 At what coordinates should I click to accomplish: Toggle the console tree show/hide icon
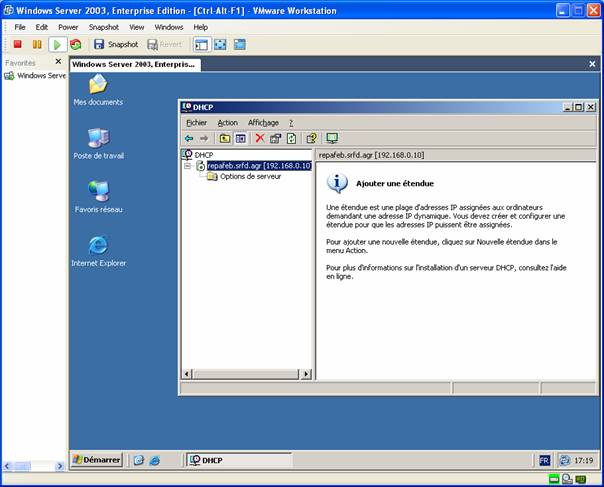[240, 138]
